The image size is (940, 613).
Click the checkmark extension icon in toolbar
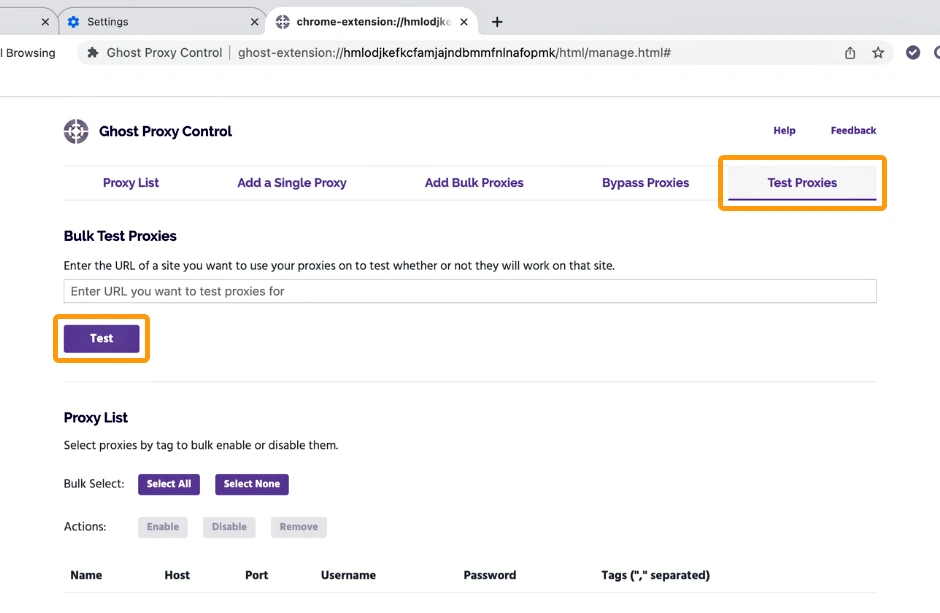pyautogui.click(x=912, y=53)
